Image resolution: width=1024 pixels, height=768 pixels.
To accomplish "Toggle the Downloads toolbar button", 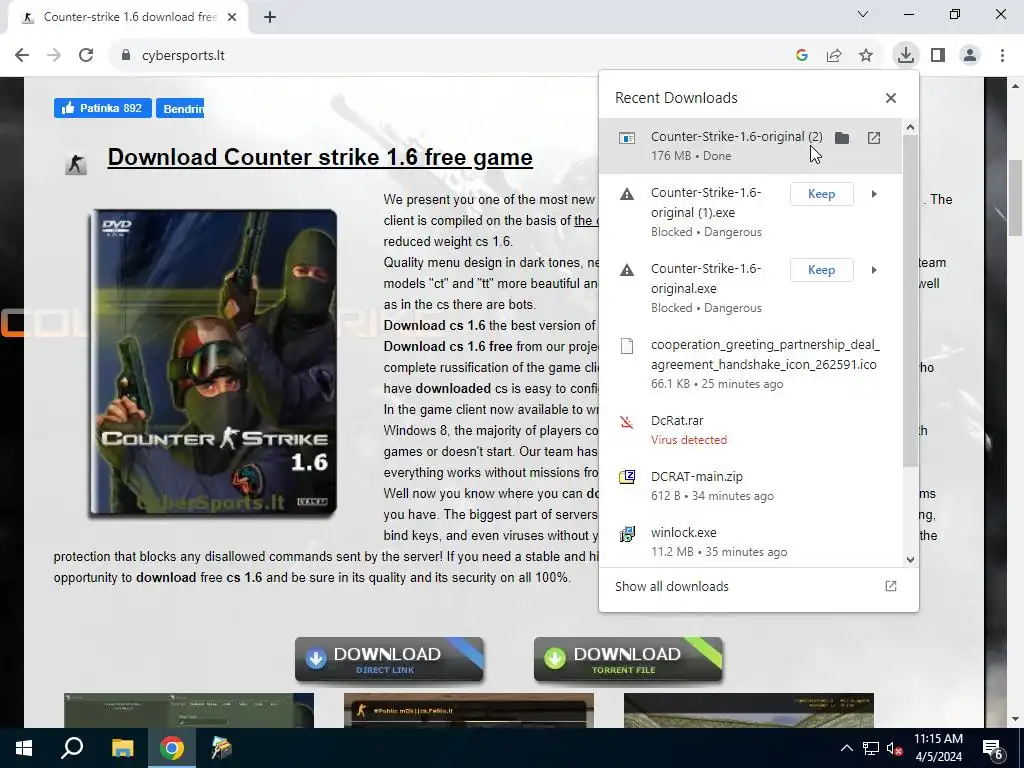I will (905, 56).
